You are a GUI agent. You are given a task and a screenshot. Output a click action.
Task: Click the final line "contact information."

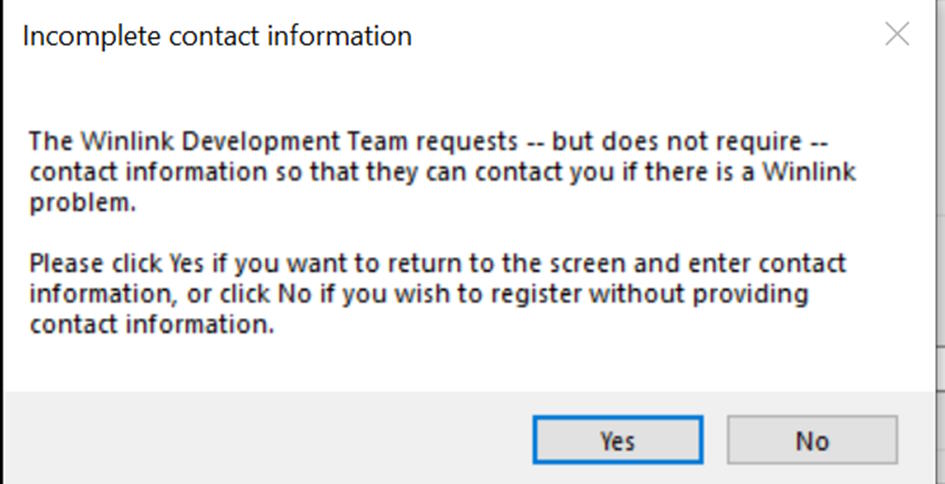coord(151,326)
